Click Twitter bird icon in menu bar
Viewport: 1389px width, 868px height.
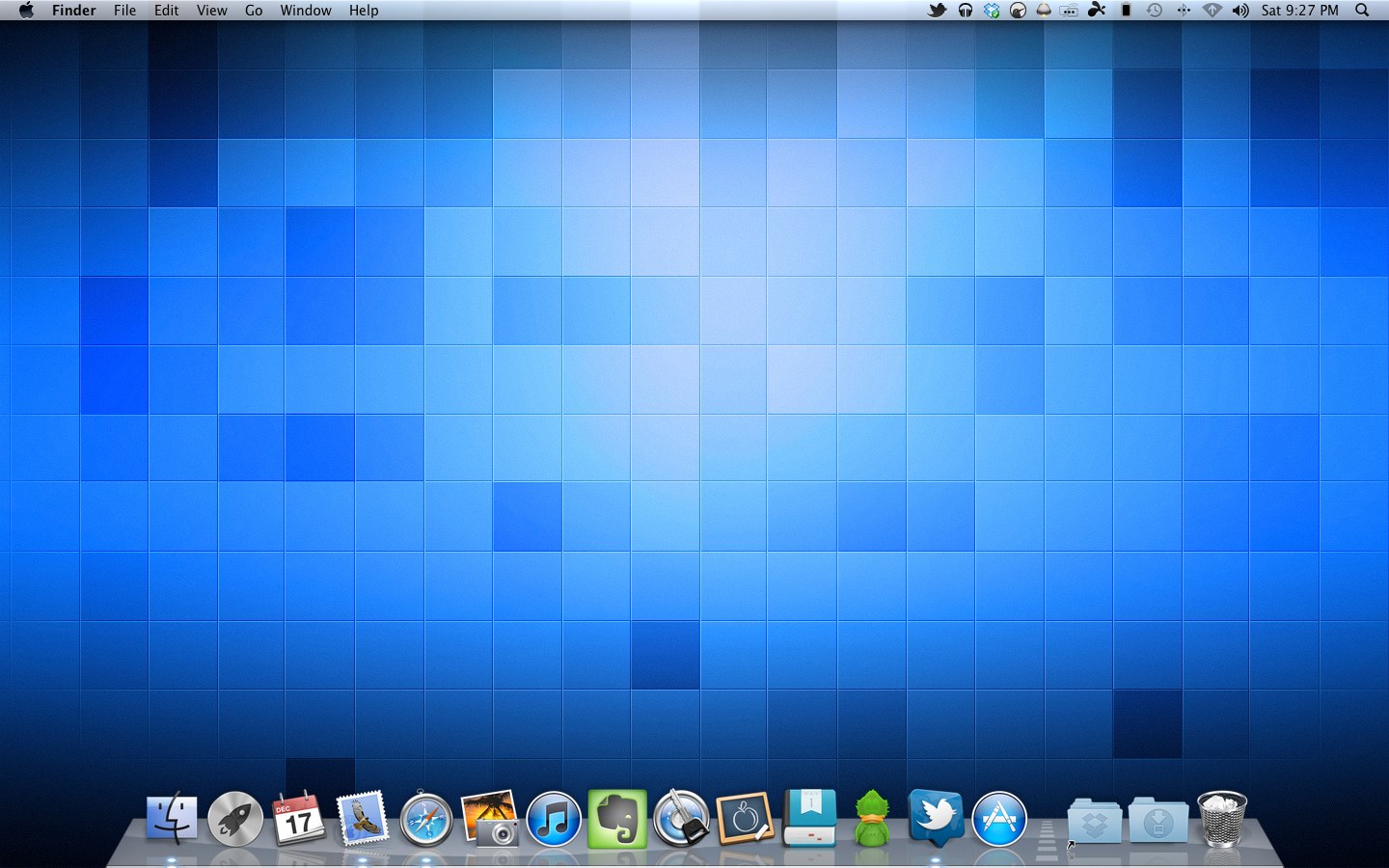click(937, 10)
